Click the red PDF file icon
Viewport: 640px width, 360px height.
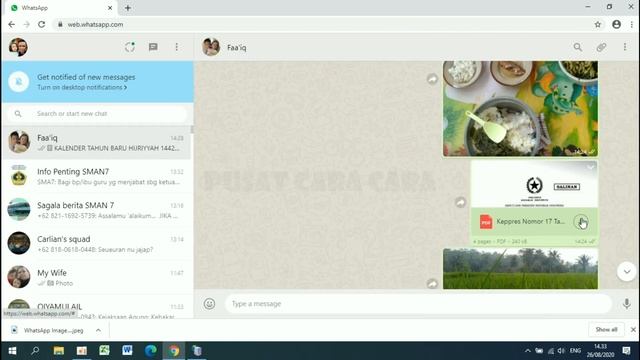[x=486, y=222]
